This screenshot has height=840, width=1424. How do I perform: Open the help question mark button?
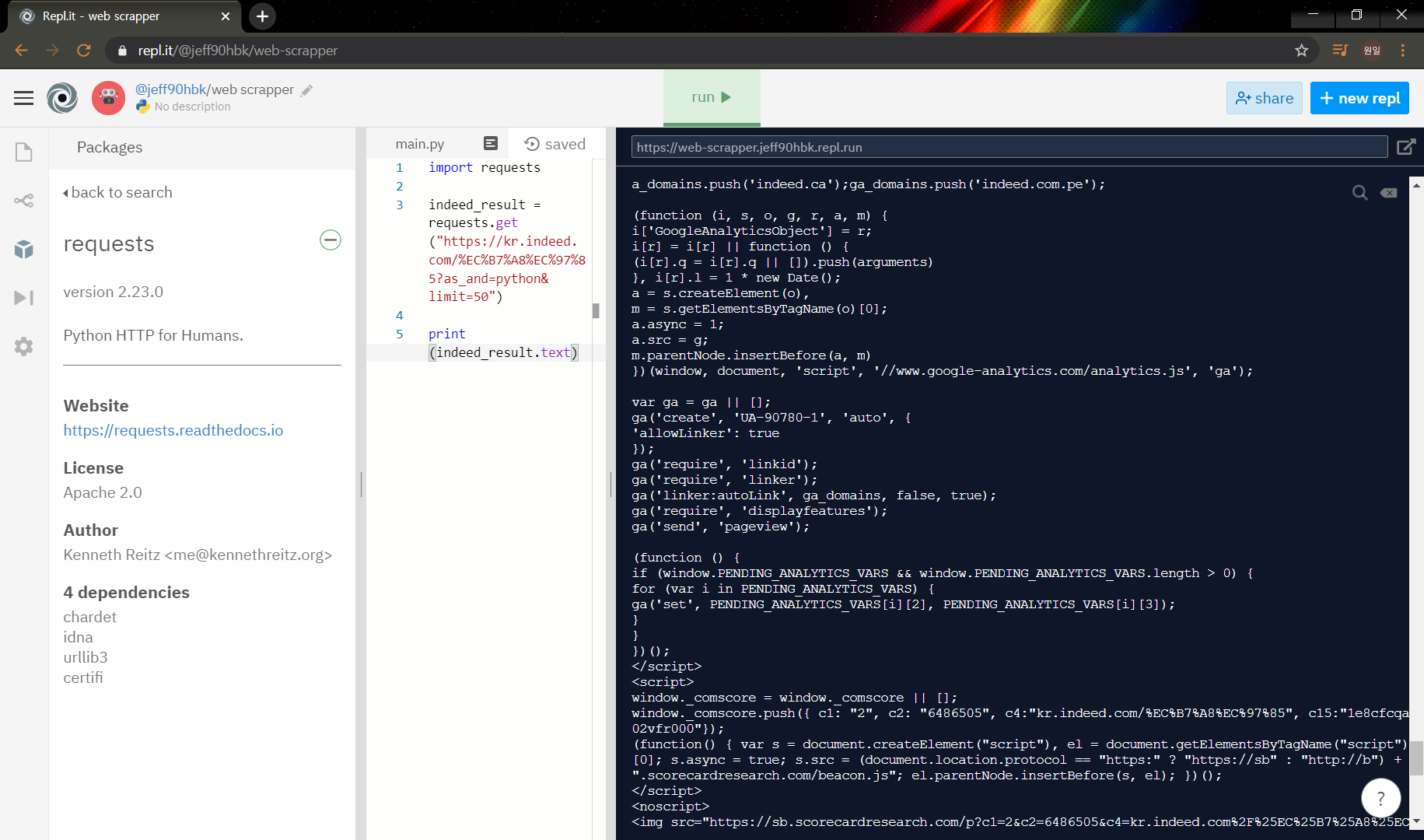point(1381,798)
